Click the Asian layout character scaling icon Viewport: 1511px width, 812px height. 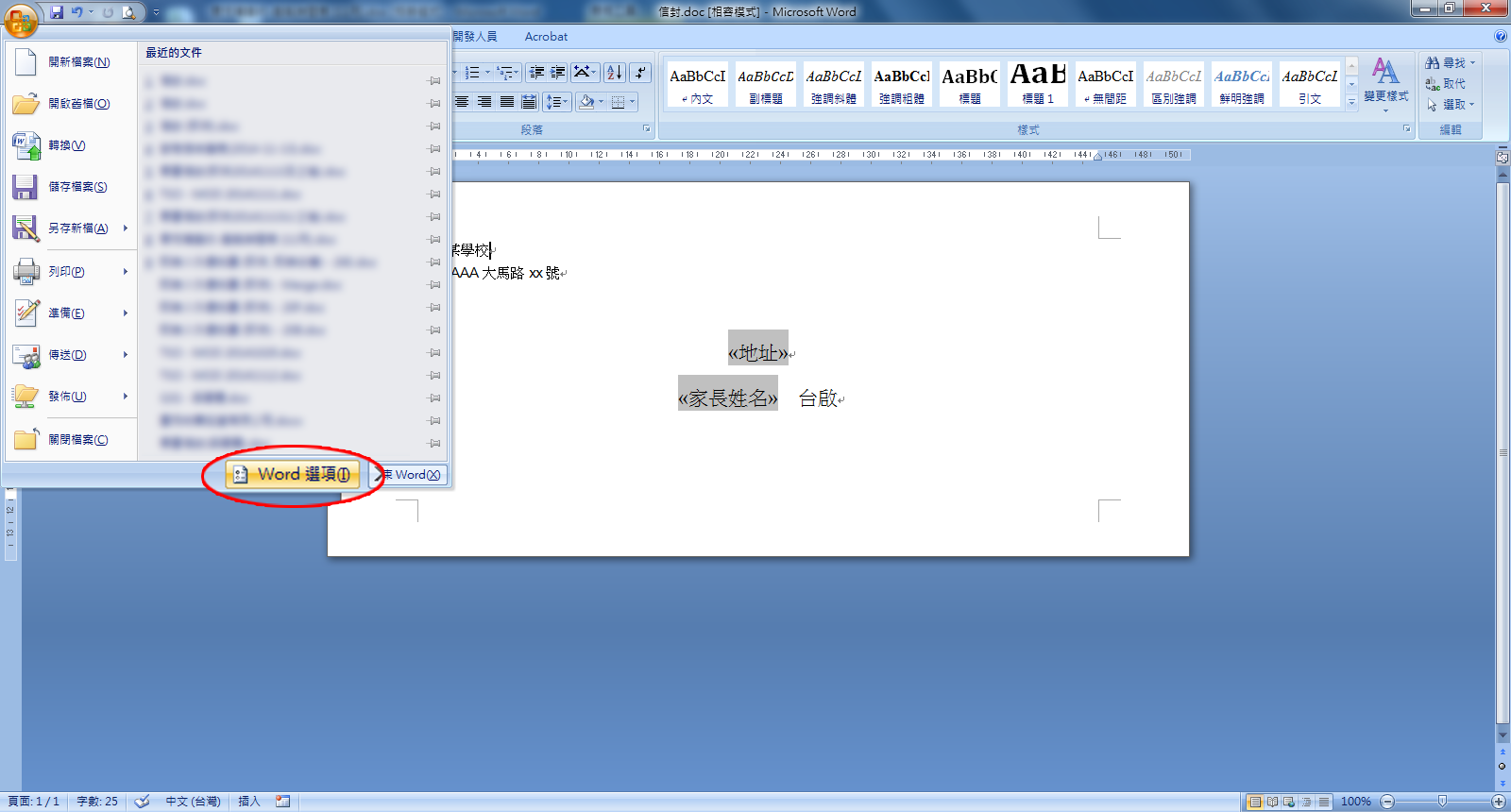click(x=584, y=73)
